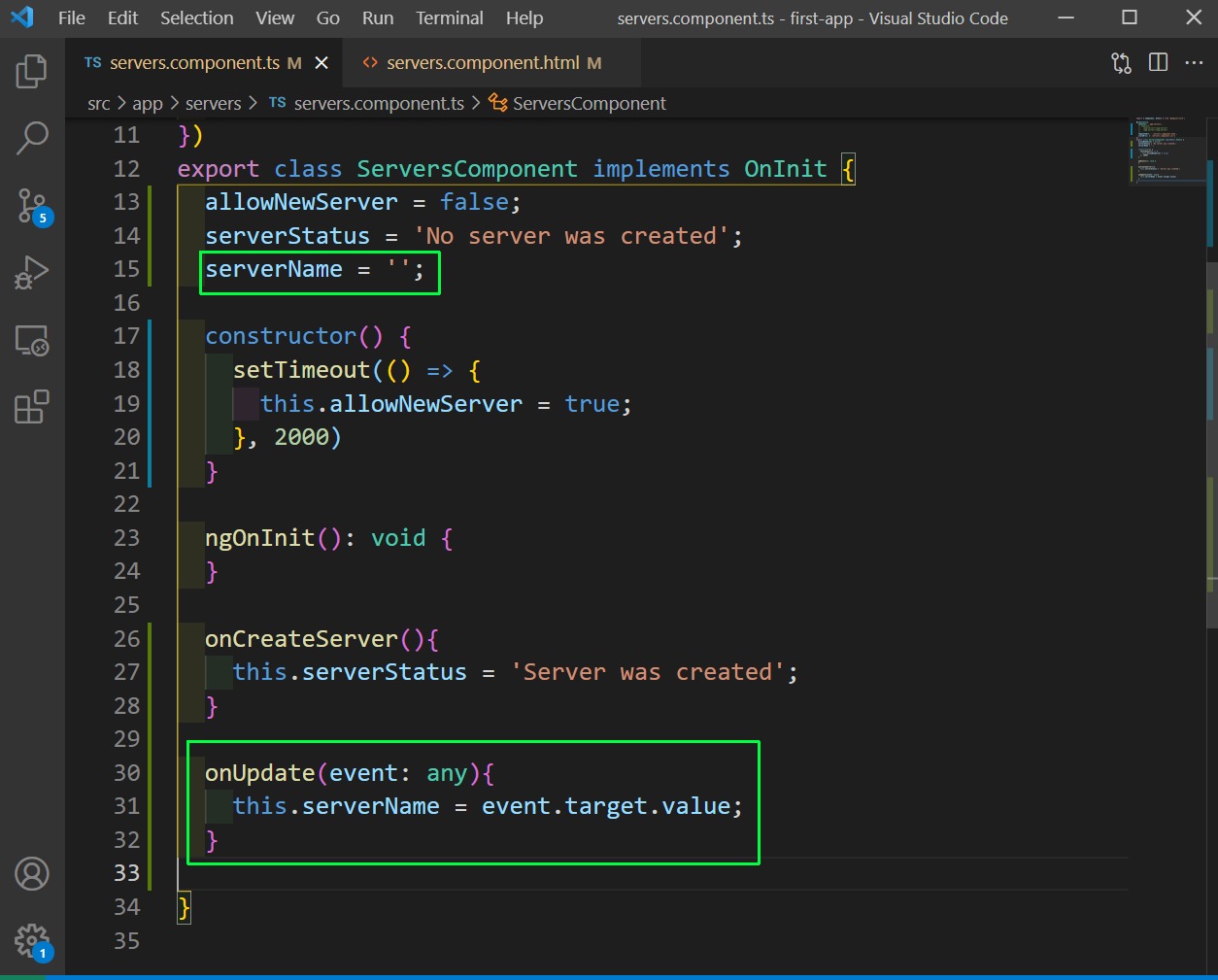
Task: Click line number 30 in gutter
Action: tap(127, 772)
